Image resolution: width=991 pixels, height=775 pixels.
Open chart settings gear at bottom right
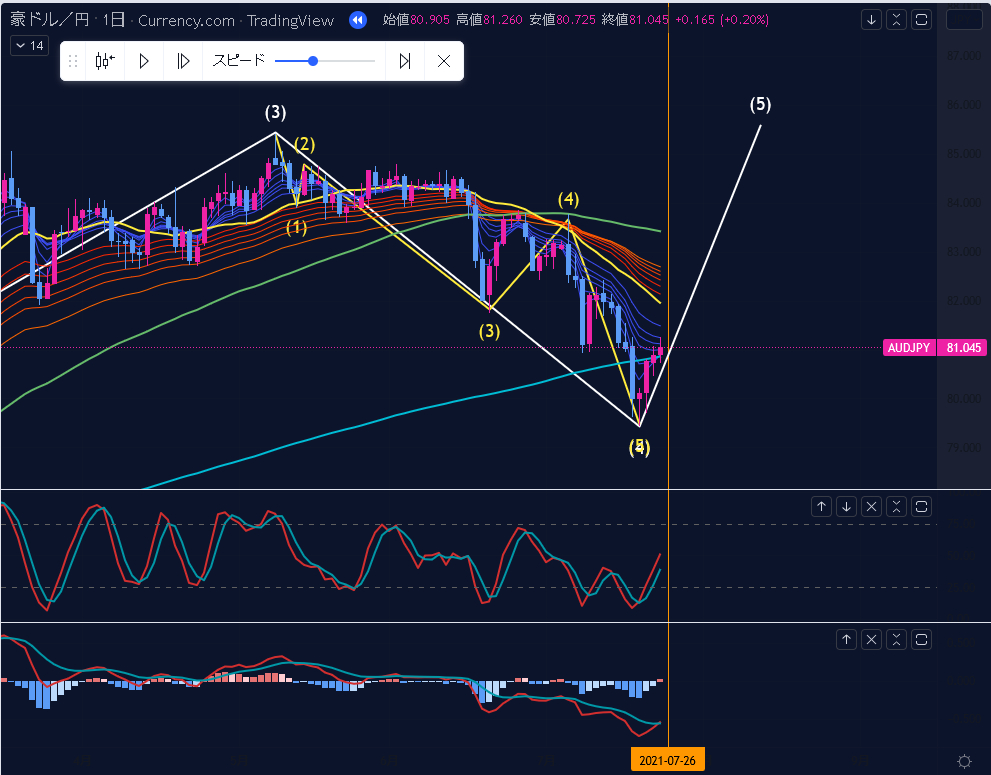pos(964,761)
